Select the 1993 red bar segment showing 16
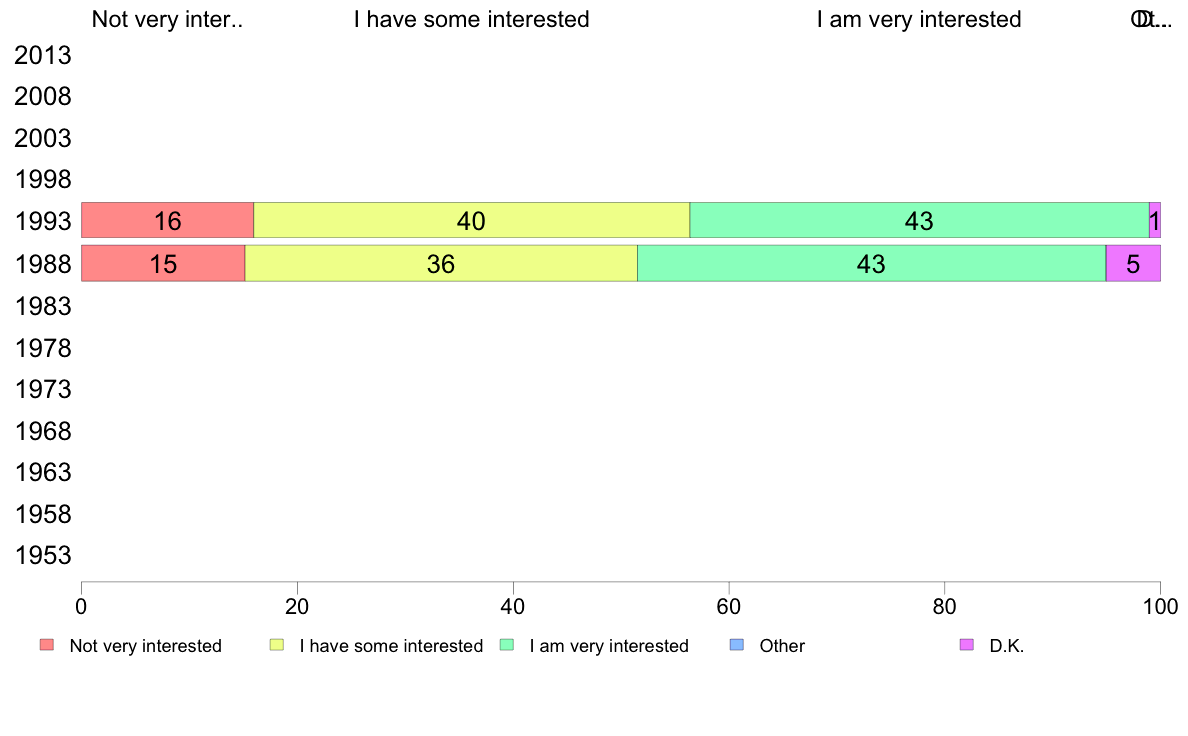The width and height of the screenshot is (1188, 736). click(167, 221)
